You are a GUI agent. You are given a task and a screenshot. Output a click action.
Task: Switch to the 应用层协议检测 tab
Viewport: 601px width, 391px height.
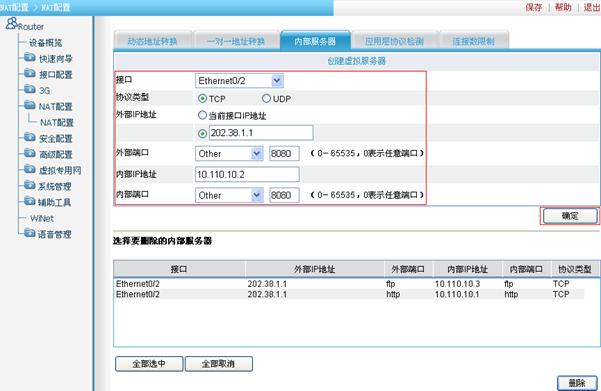[x=394, y=41]
